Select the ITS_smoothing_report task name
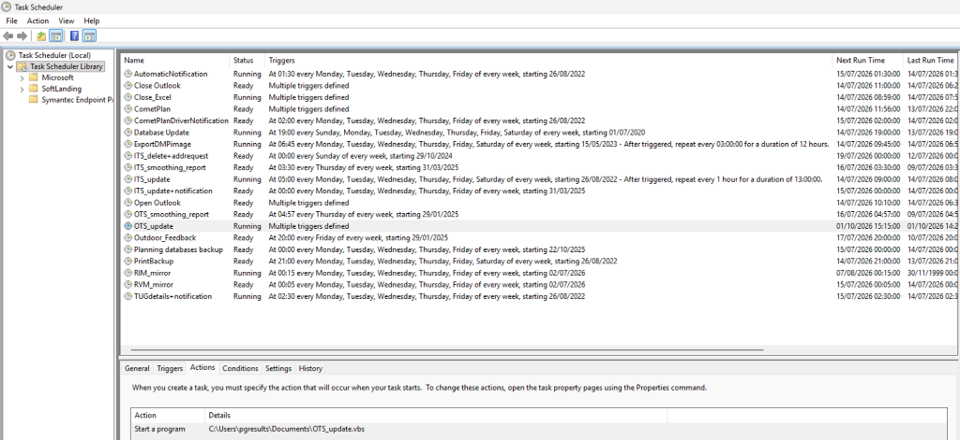 [x=170, y=168]
